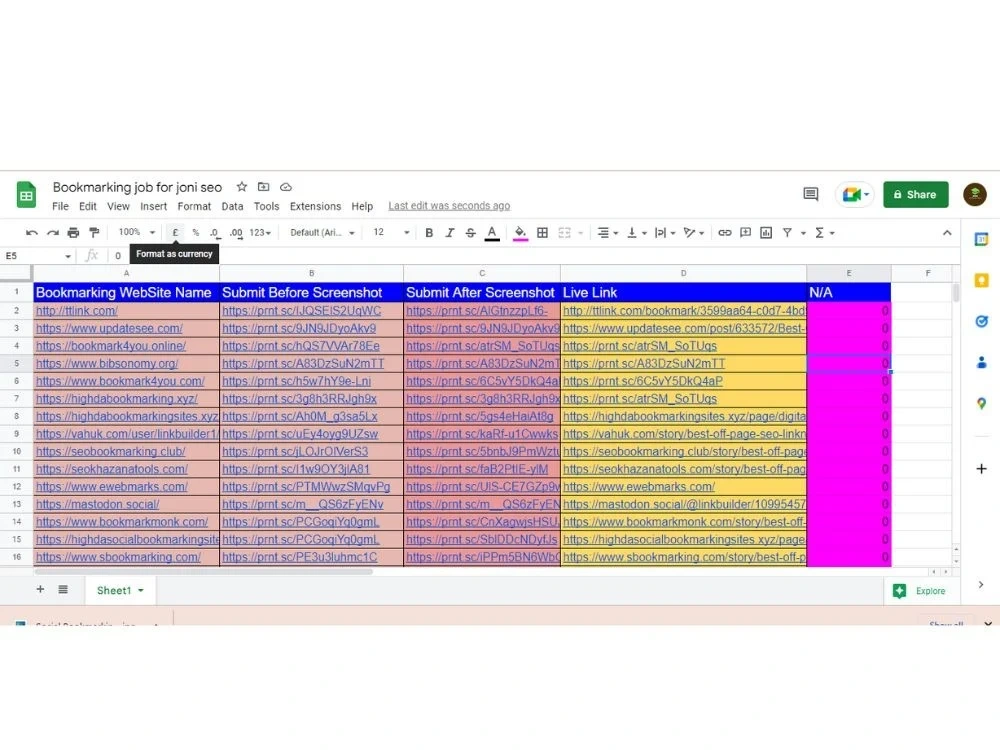This screenshot has width=1000, height=750.
Task: Open the All sheets list icon
Action: pyautogui.click(x=63, y=589)
